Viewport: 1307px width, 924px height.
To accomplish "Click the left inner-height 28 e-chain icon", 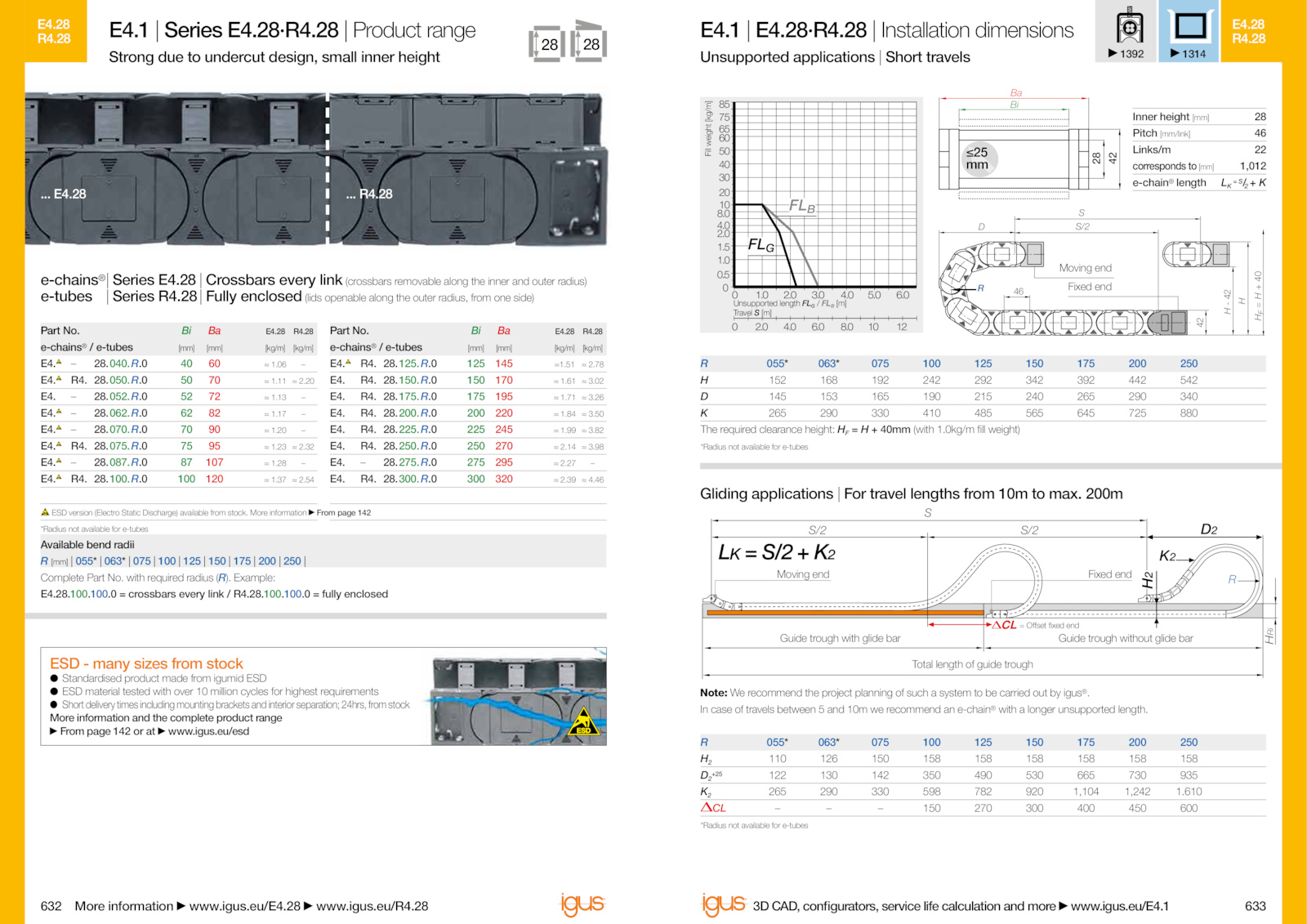I will tap(546, 44).
